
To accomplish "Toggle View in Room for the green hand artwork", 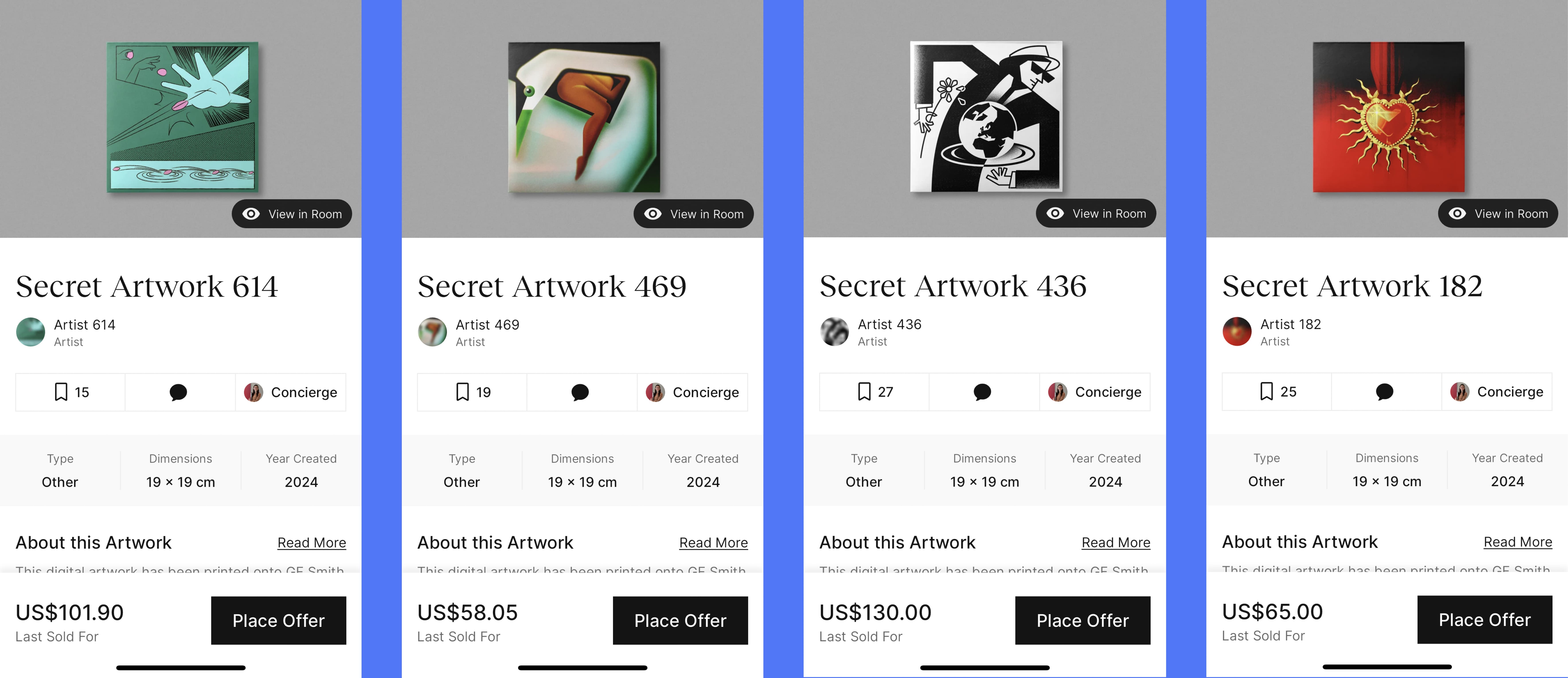I will coord(292,214).
